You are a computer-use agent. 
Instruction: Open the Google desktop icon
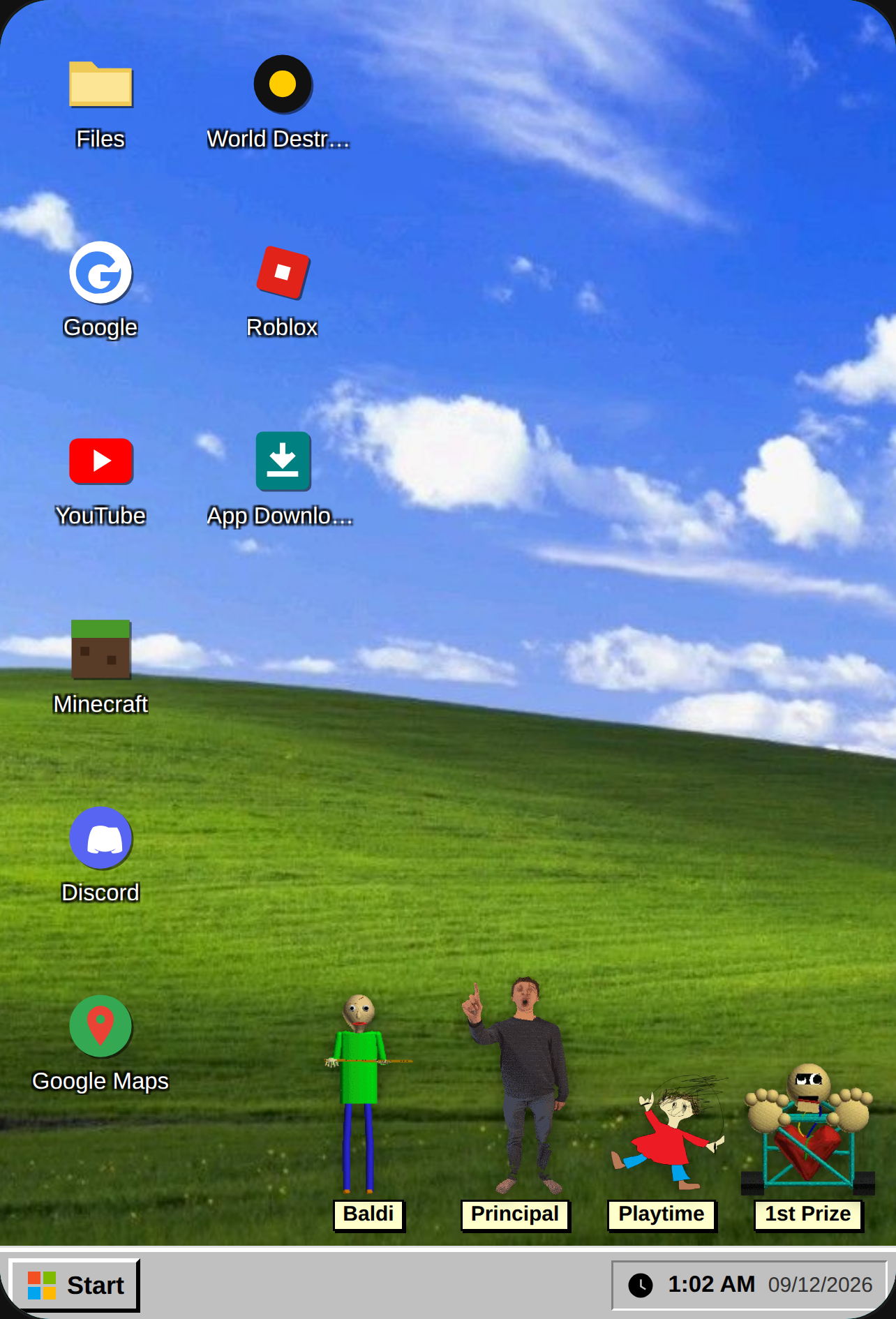(x=100, y=272)
